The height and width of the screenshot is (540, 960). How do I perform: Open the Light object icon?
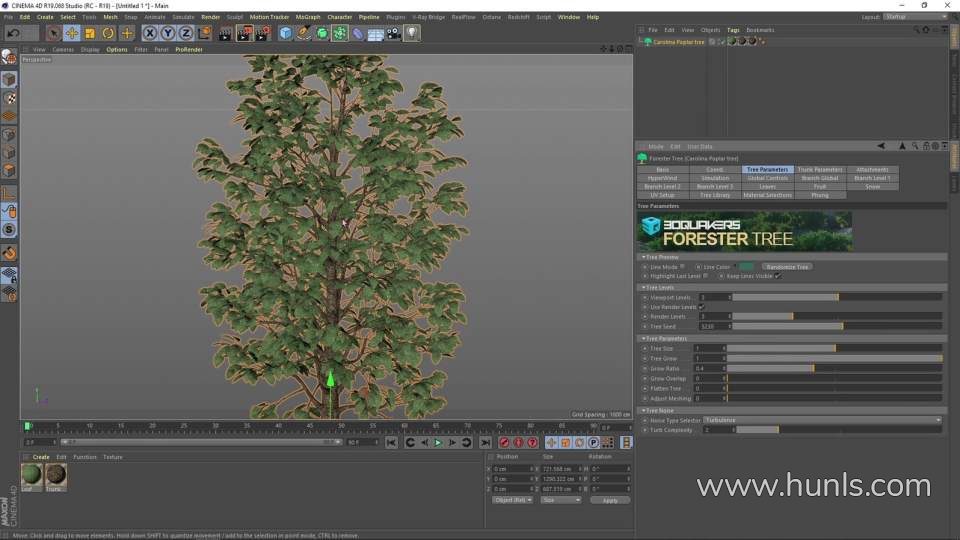(x=412, y=33)
